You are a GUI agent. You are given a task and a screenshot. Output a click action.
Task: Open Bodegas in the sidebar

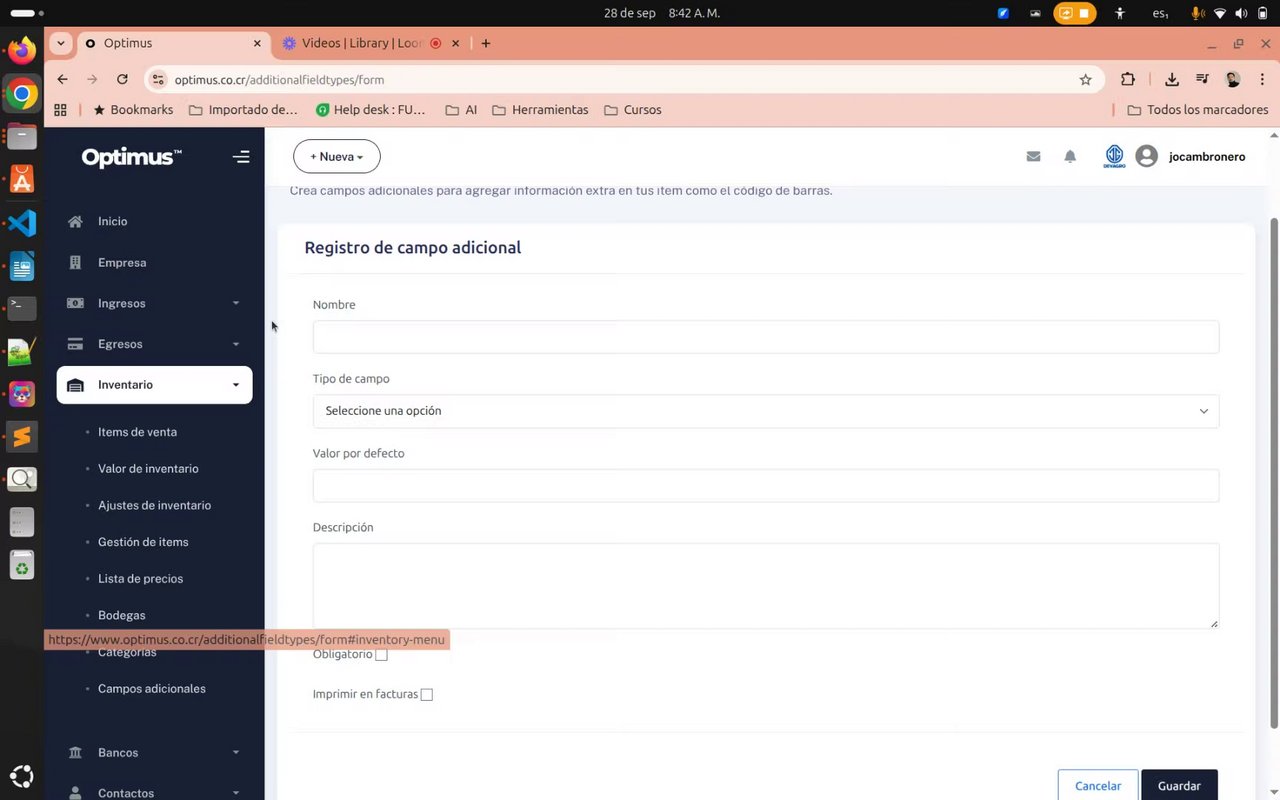(122, 616)
